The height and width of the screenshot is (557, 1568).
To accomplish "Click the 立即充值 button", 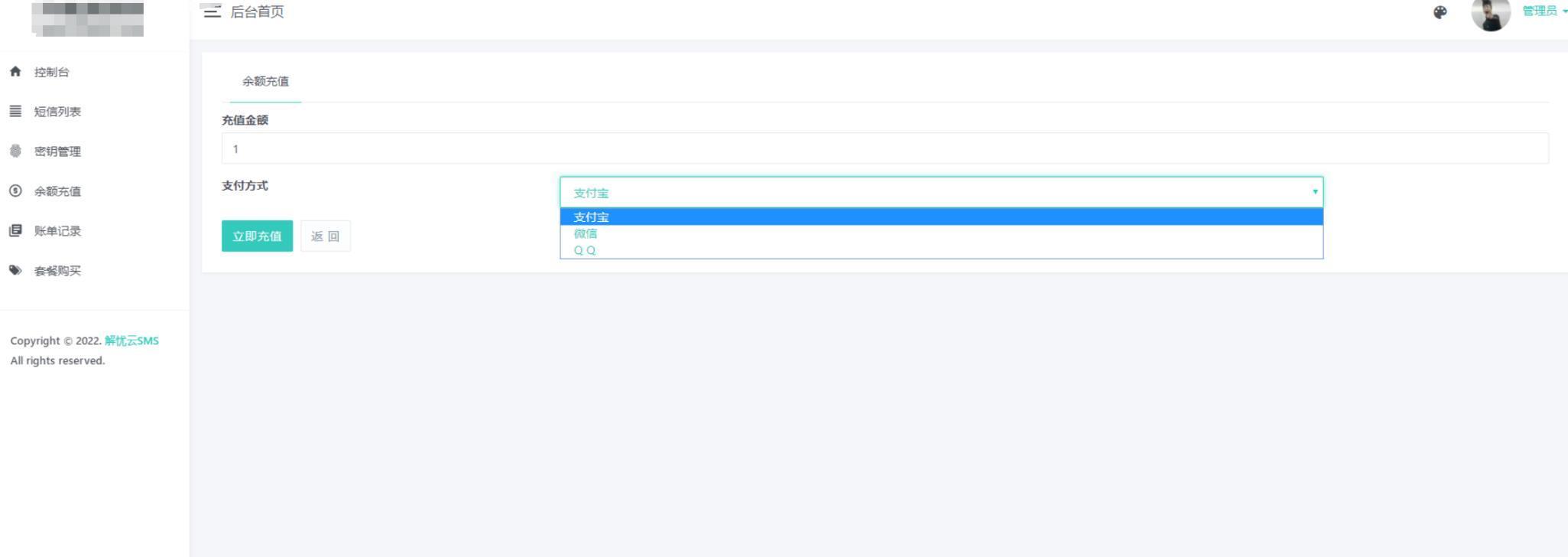I will click(257, 236).
